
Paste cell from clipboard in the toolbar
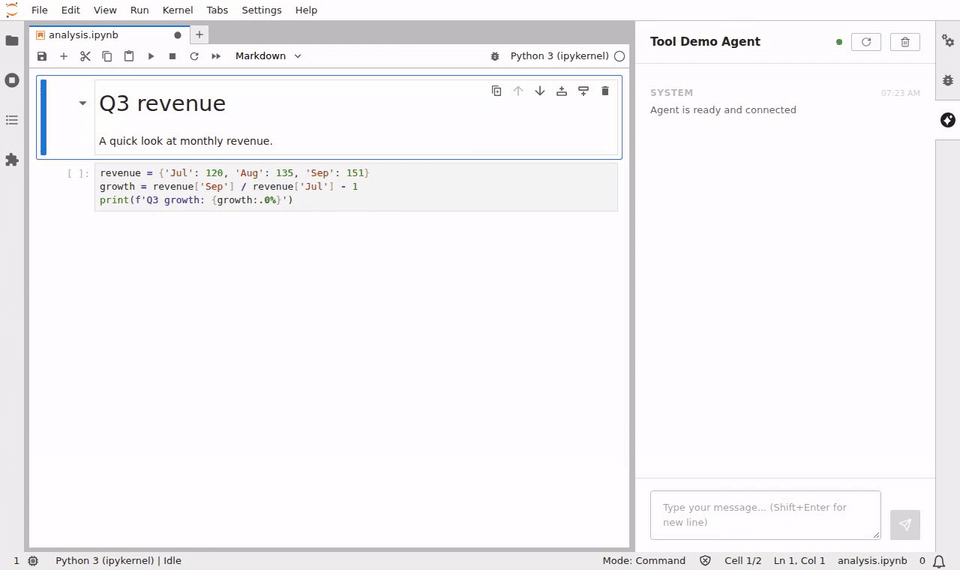[x=129, y=56]
